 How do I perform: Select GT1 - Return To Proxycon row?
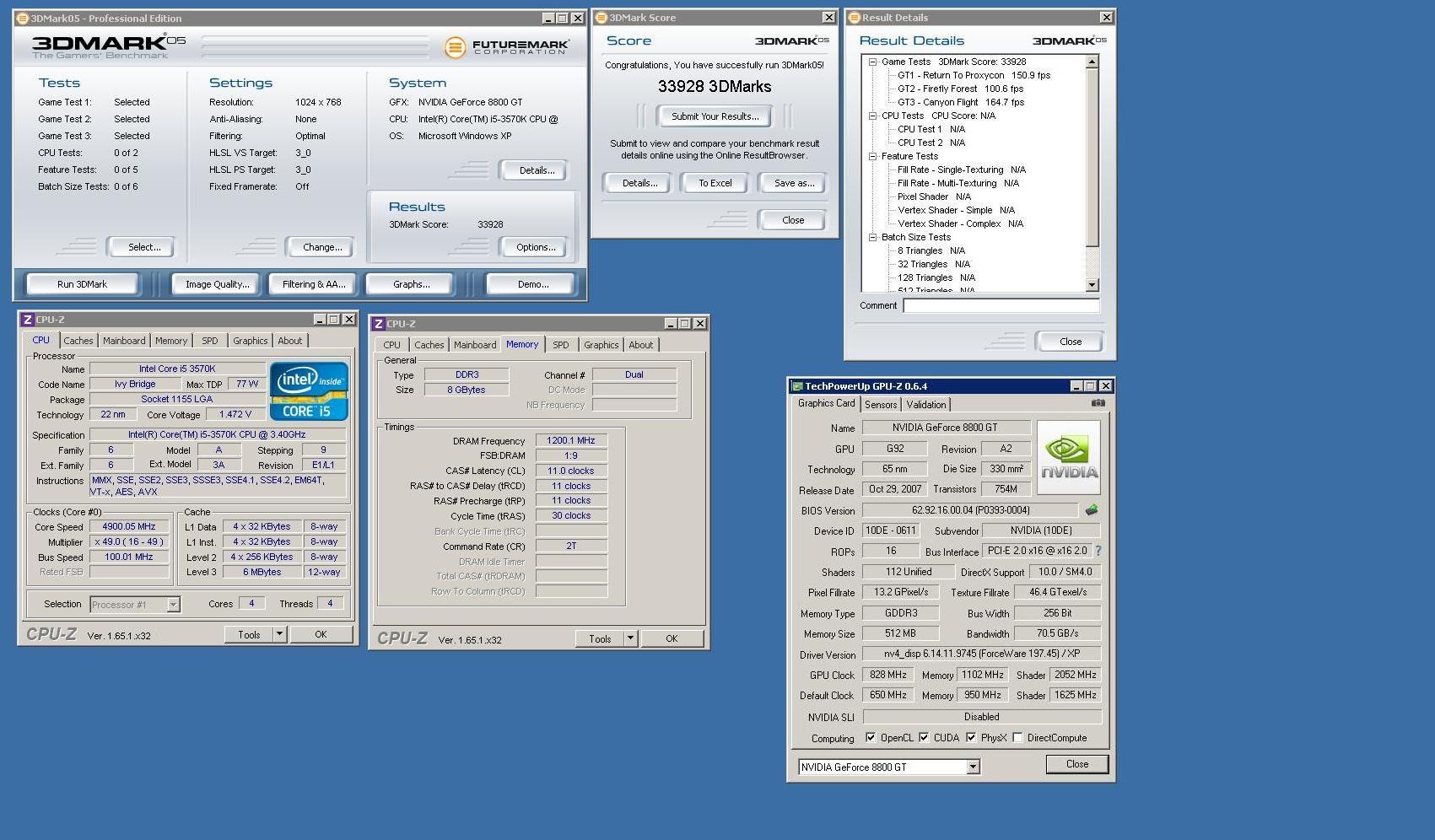[974, 75]
